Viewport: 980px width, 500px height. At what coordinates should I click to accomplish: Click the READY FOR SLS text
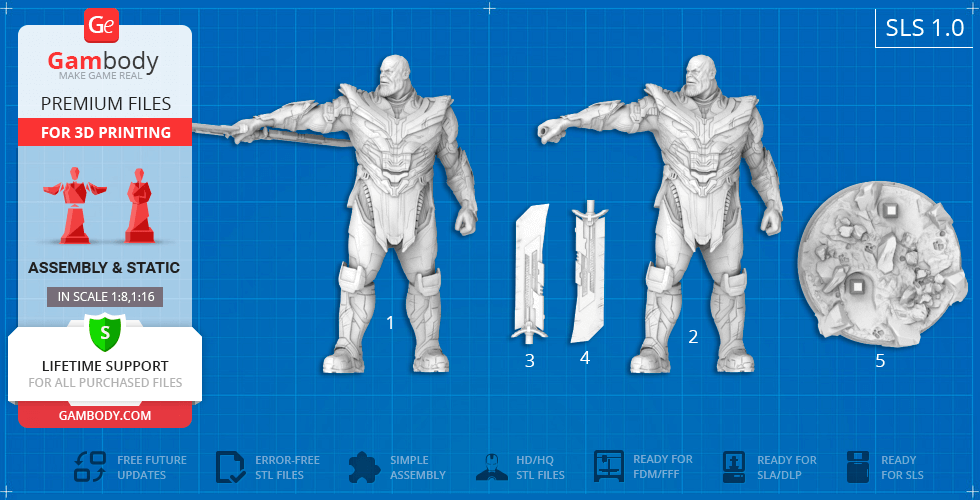(x=902, y=468)
